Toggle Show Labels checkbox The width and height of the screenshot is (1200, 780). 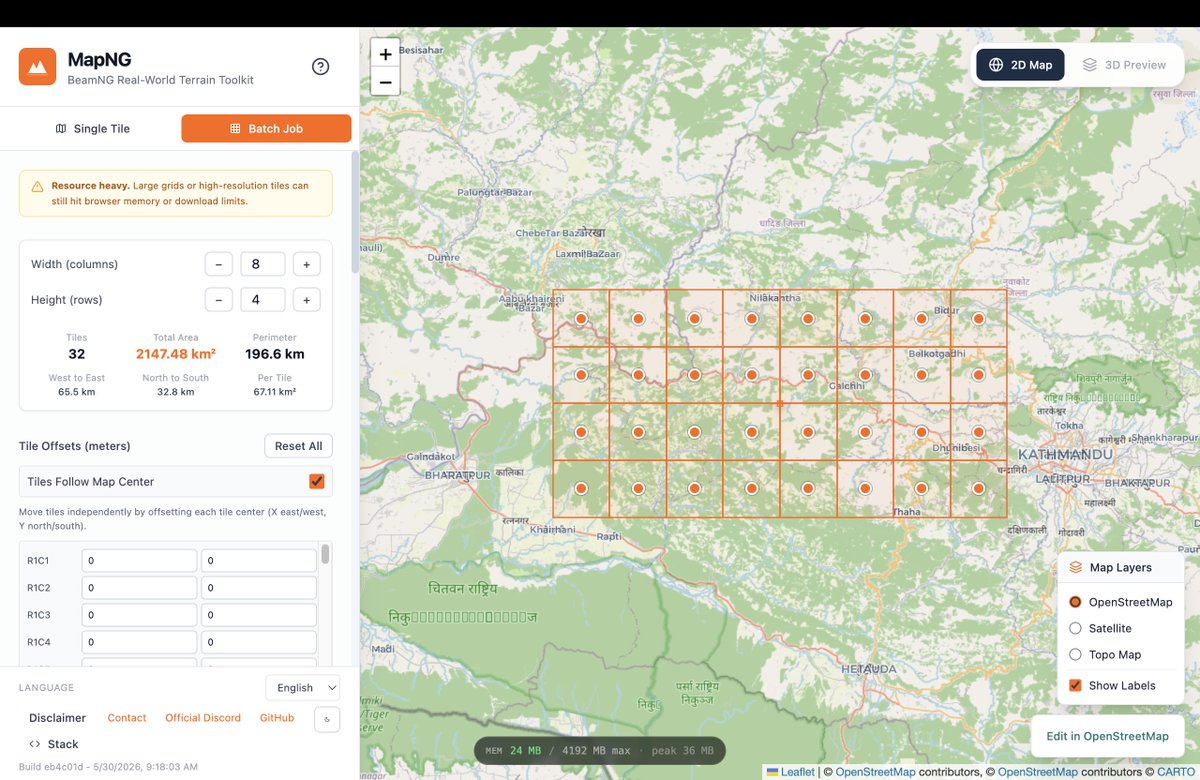click(1076, 685)
